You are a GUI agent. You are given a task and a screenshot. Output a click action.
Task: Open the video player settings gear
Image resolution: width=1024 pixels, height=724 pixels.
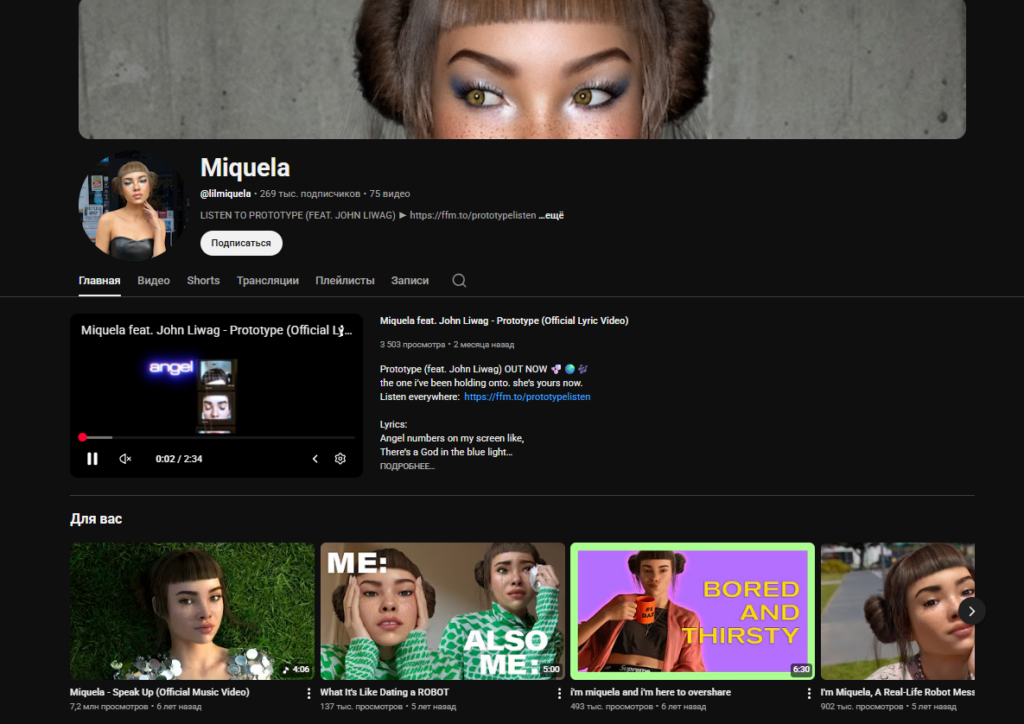click(340, 459)
